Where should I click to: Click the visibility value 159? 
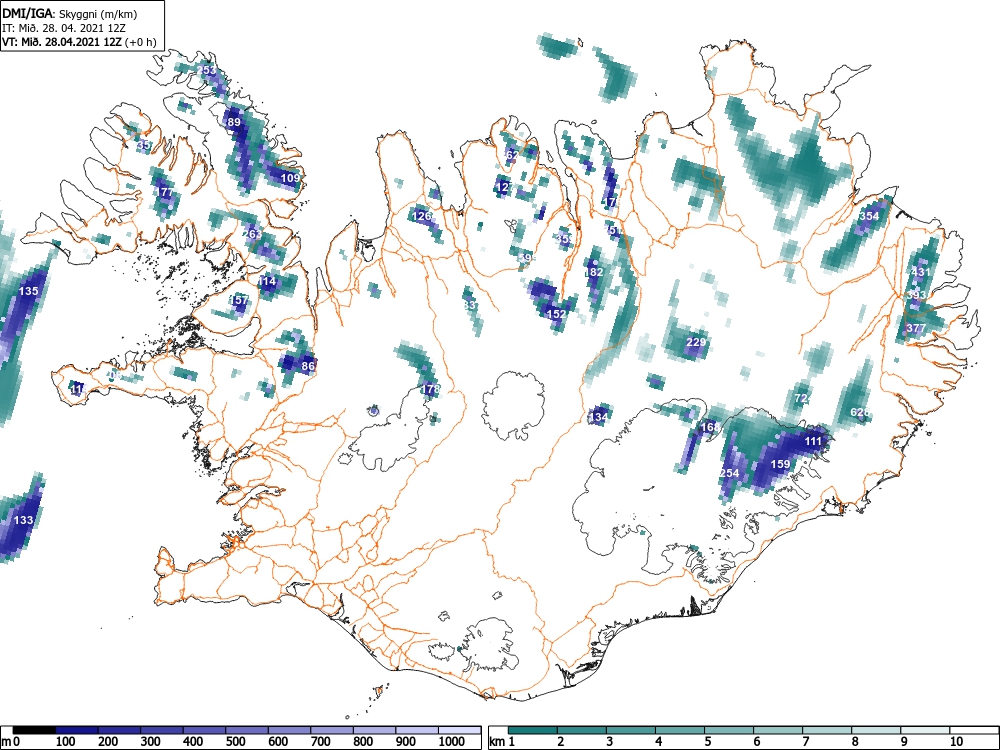781,464
